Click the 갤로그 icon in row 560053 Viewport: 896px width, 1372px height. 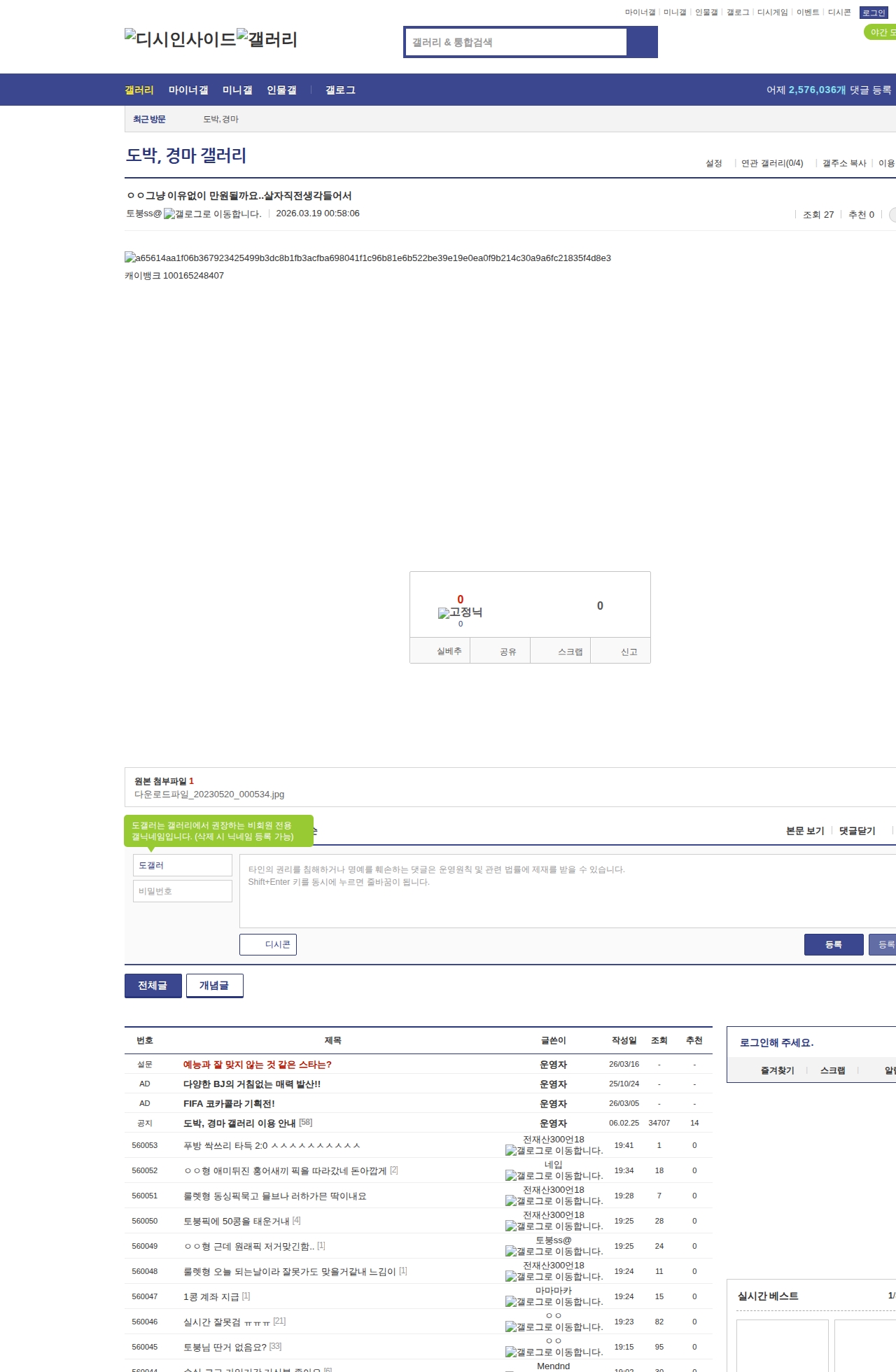click(x=554, y=1151)
